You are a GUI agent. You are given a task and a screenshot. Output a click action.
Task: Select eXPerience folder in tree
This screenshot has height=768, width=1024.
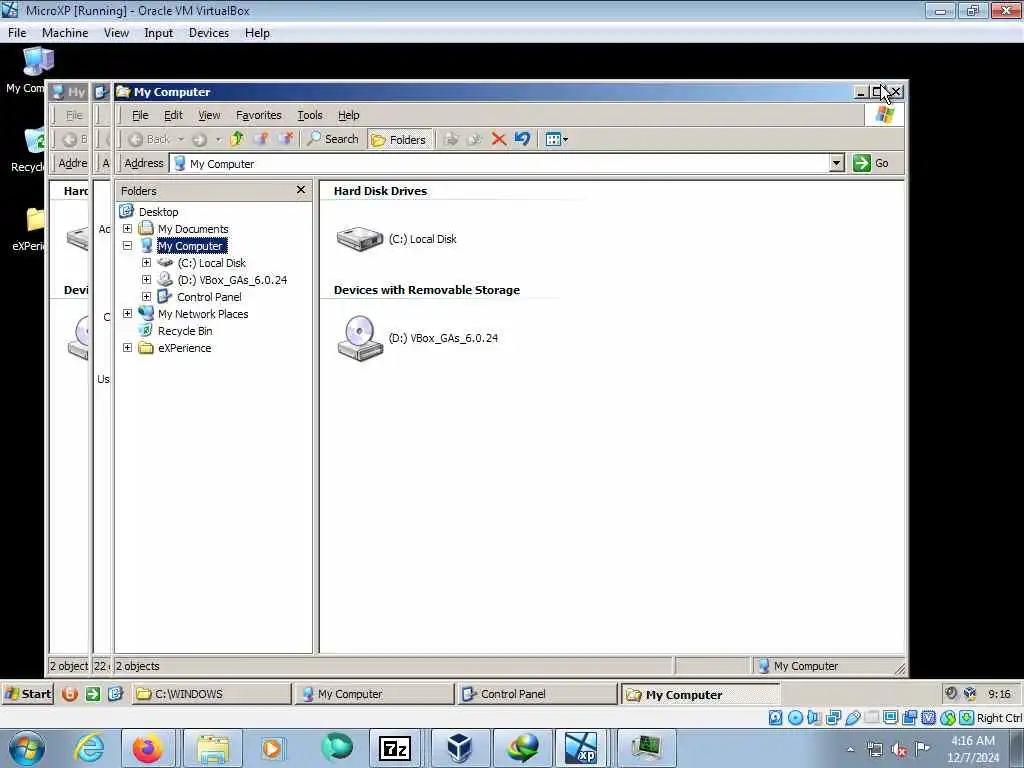click(184, 347)
